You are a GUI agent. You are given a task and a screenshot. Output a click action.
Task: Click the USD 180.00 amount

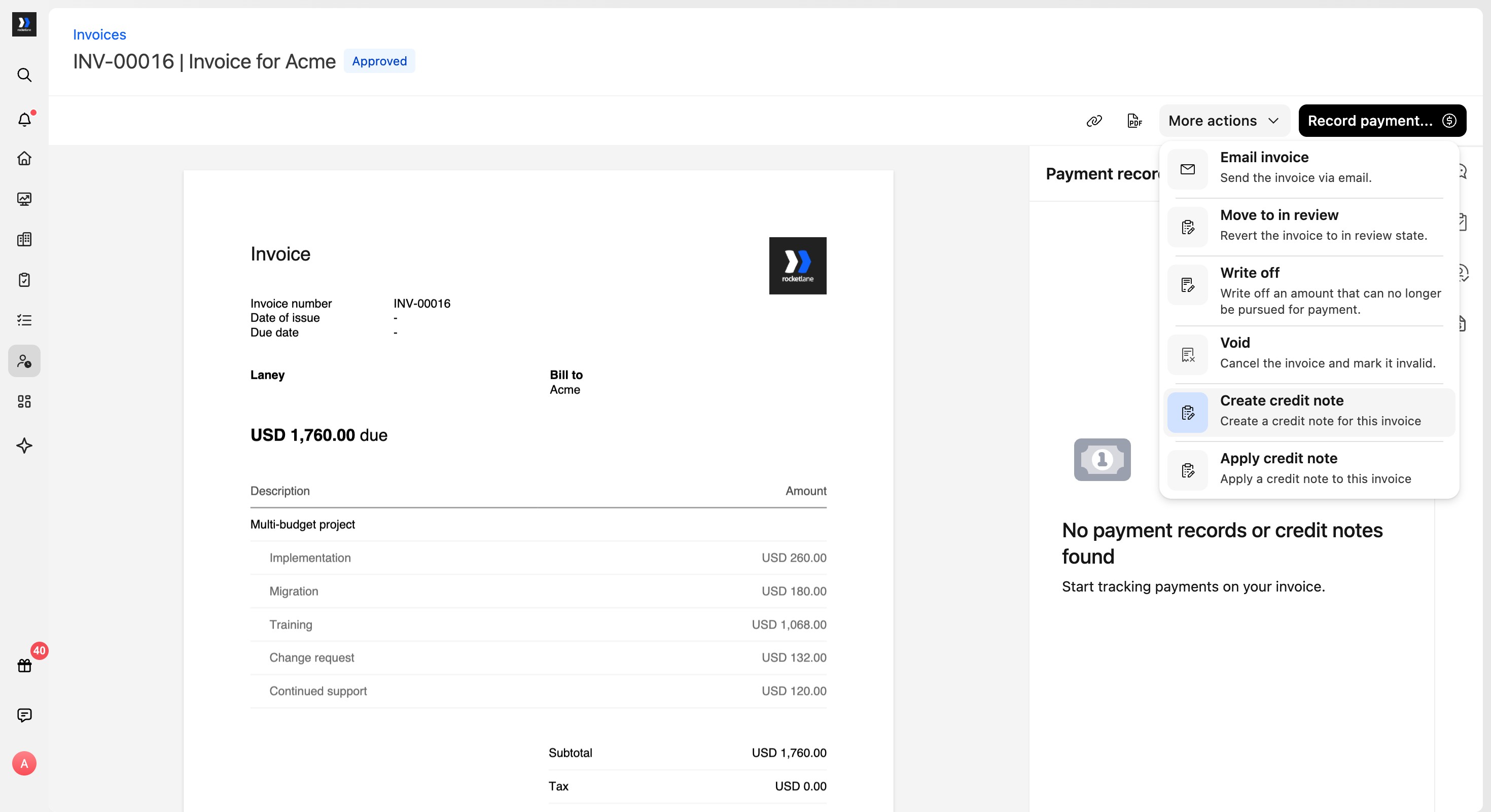[x=794, y=591]
